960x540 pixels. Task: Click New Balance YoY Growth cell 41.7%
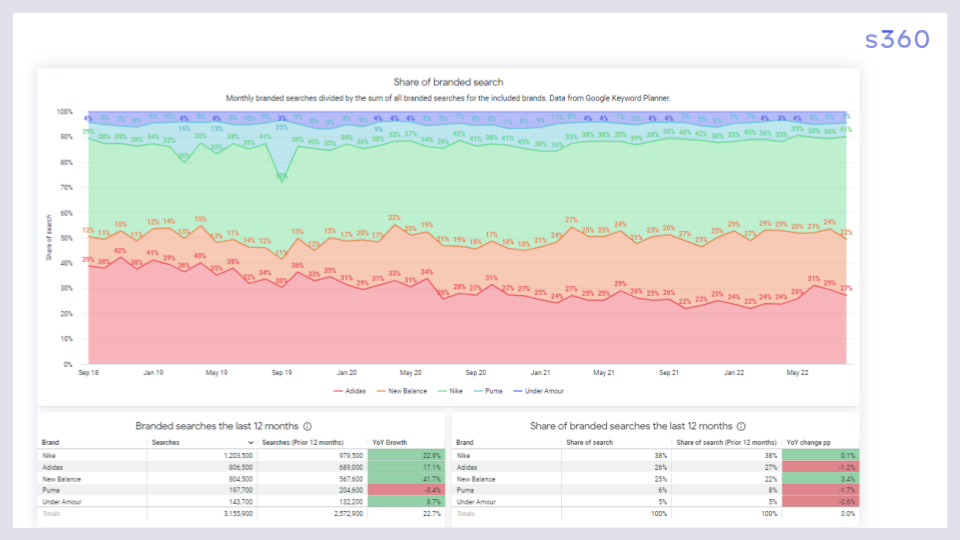406,479
